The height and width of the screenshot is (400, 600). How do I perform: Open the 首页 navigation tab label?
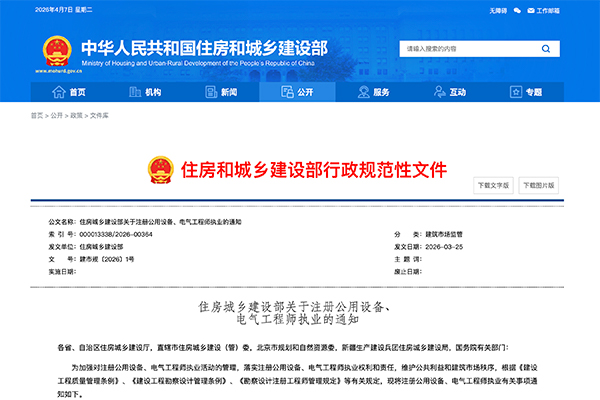(x=78, y=92)
